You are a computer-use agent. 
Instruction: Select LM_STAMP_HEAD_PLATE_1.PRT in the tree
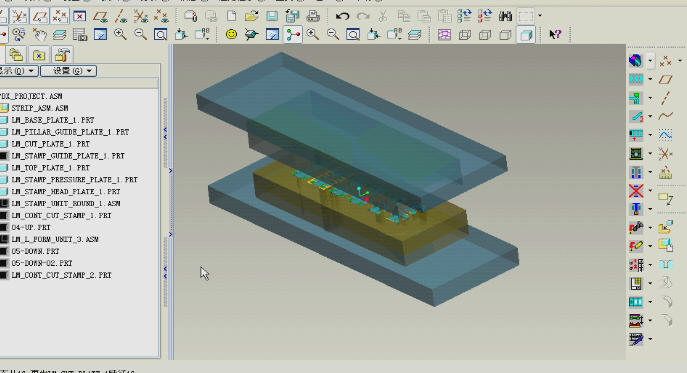click(66, 192)
